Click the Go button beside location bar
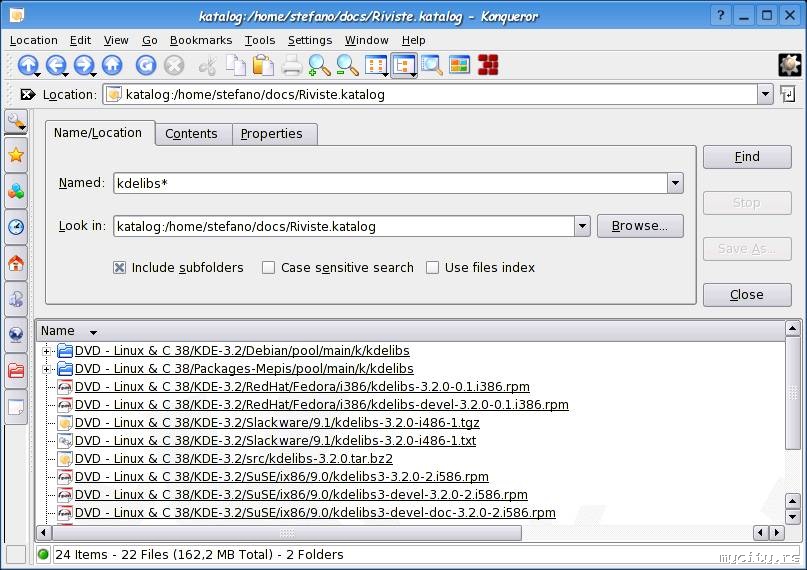The width and height of the screenshot is (807, 570). point(787,94)
